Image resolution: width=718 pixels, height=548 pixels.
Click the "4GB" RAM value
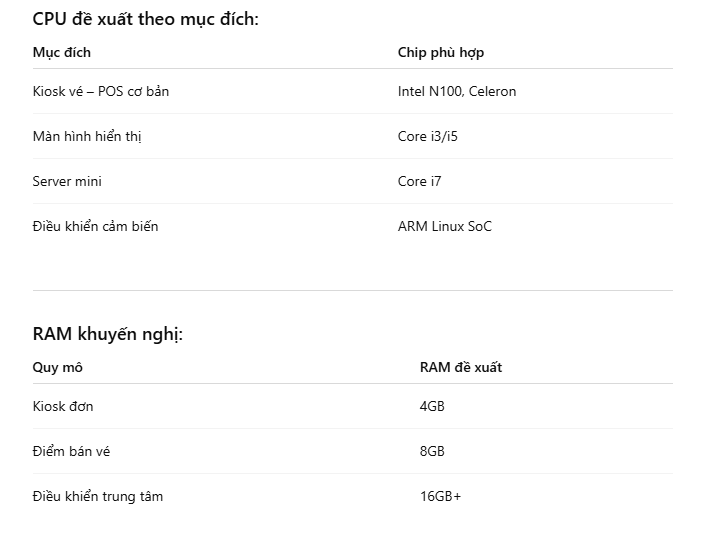click(432, 406)
